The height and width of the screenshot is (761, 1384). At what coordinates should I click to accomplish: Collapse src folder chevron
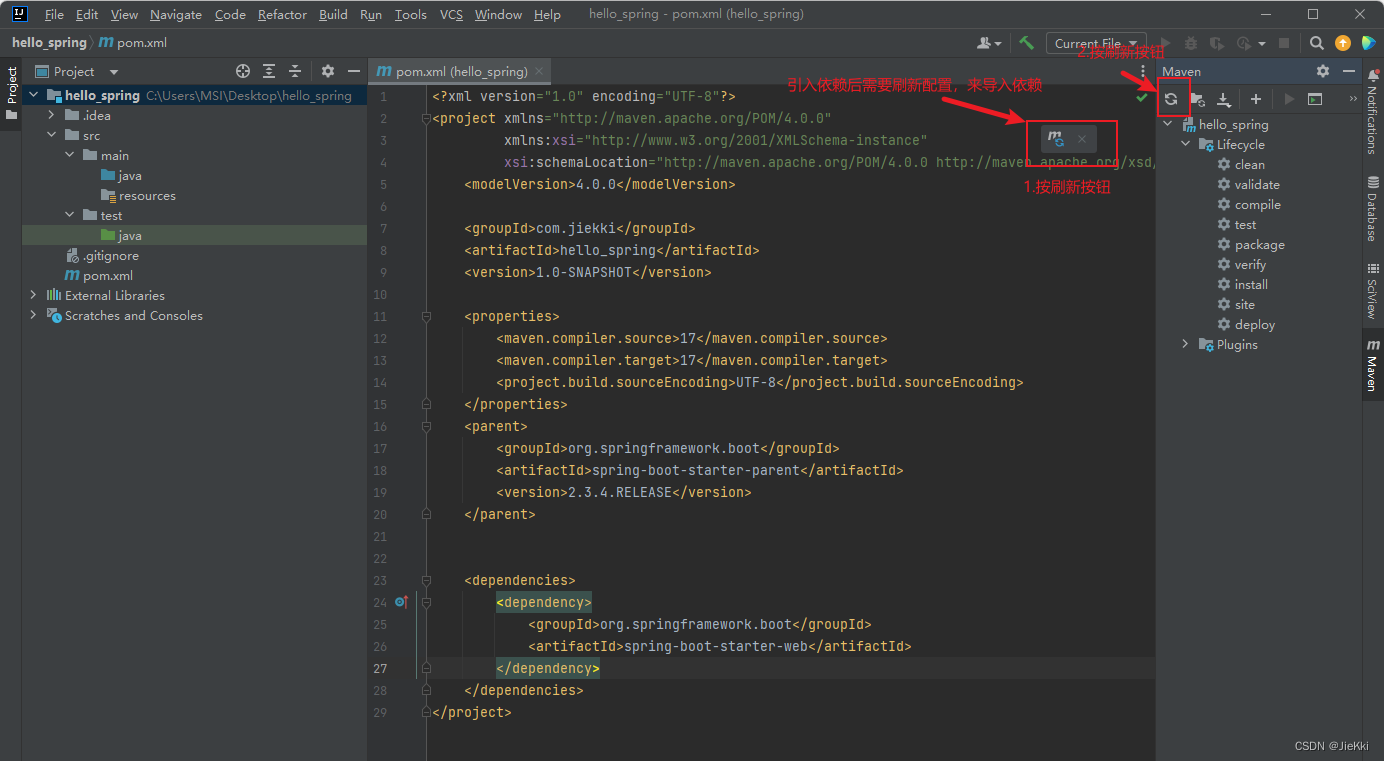[52, 135]
